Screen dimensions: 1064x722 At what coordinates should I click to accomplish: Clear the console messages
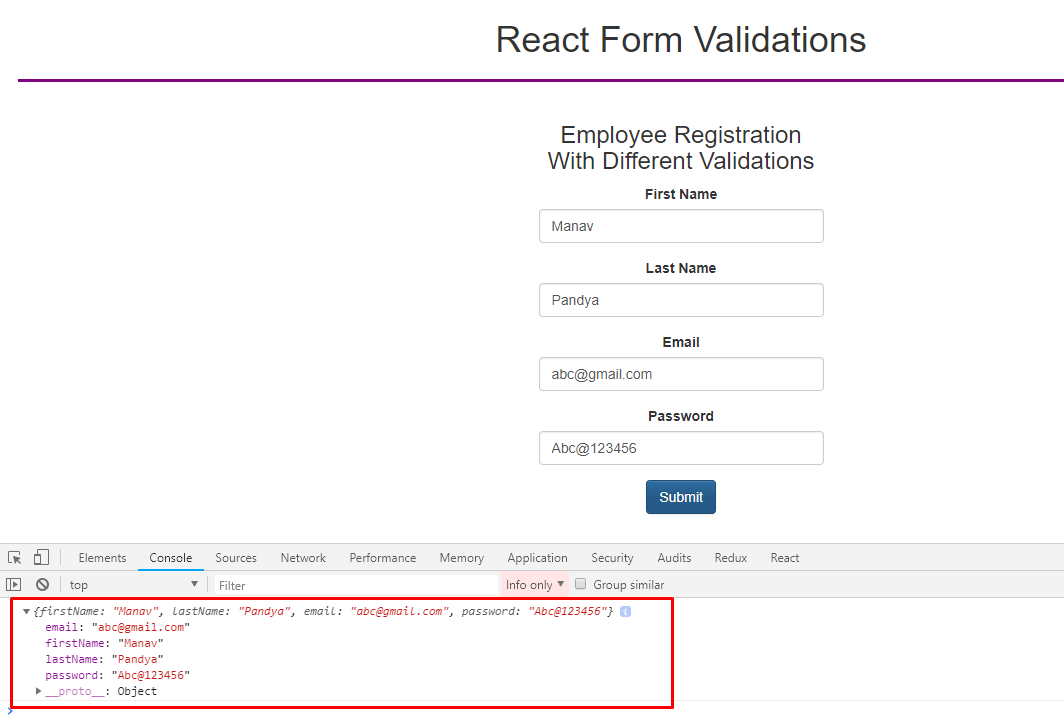tap(42, 584)
